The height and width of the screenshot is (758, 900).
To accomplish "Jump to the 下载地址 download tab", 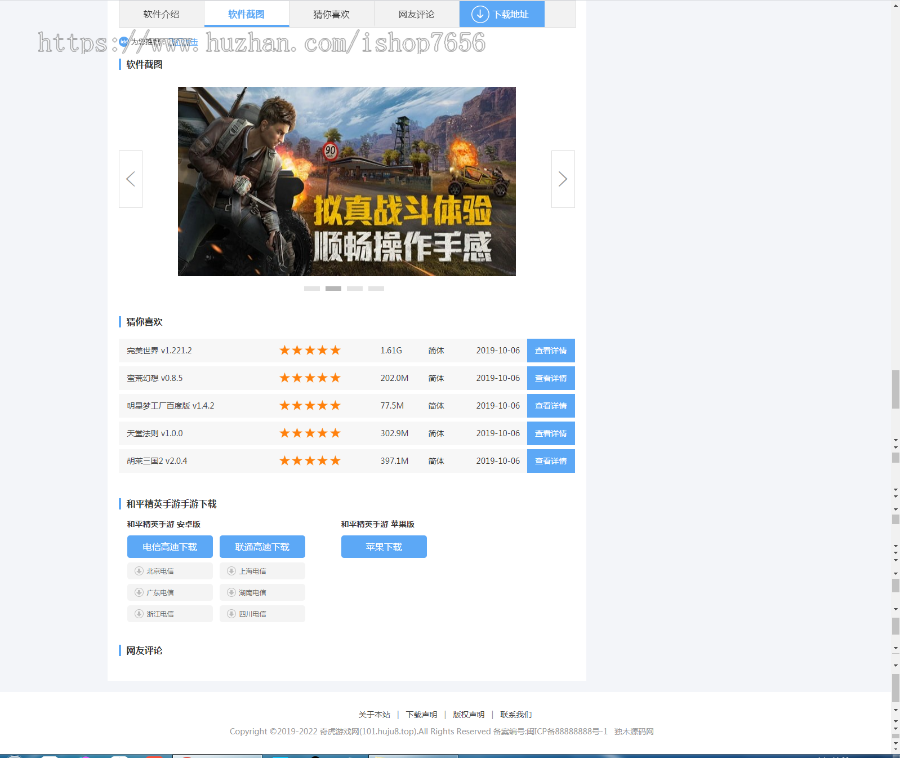I will pos(502,14).
